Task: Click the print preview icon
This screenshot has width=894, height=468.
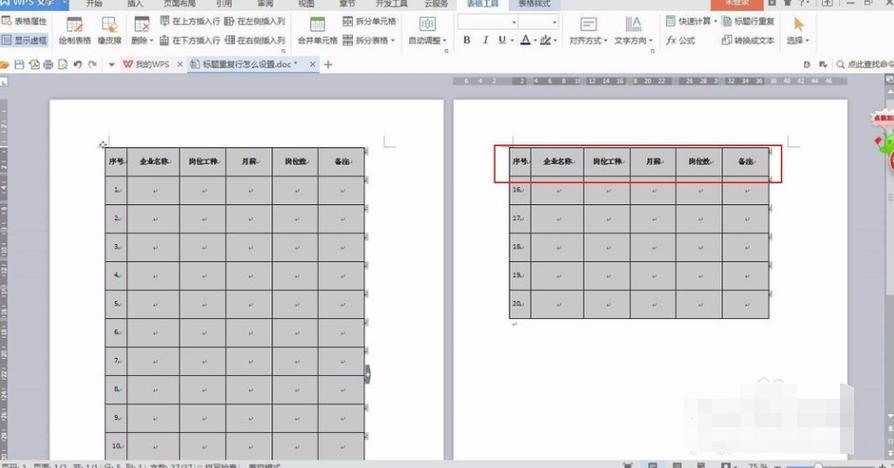Action: click(x=63, y=64)
